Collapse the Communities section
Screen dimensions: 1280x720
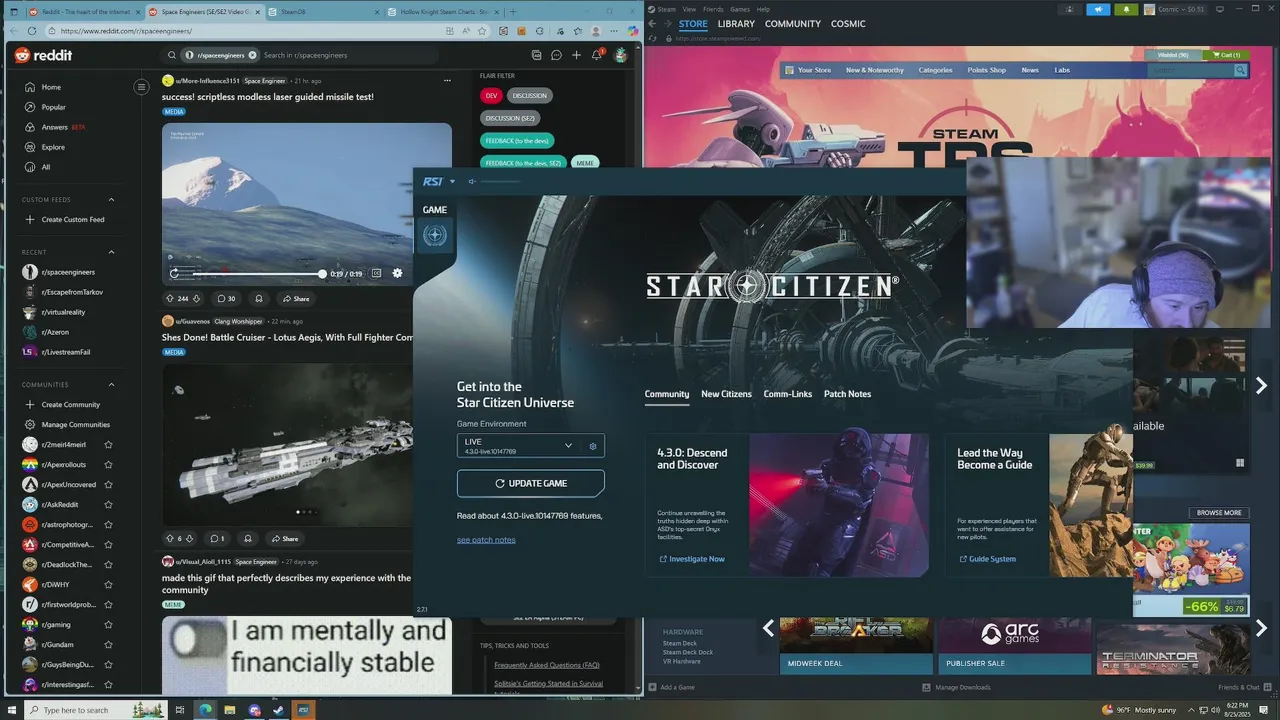tap(111, 384)
